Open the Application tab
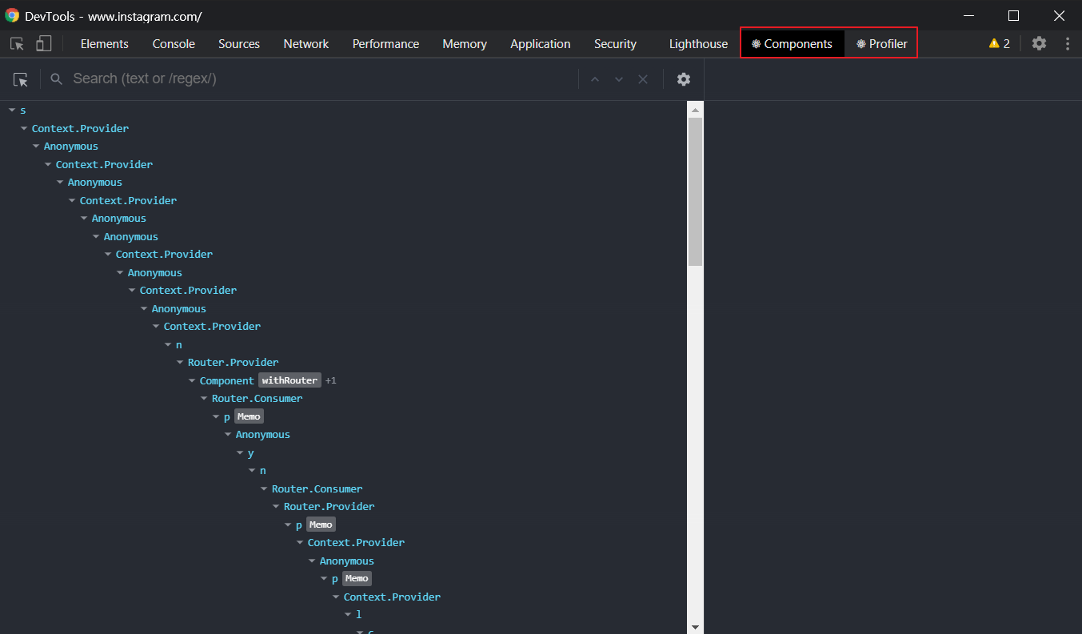The width and height of the screenshot is (1082, 634). 540,43
